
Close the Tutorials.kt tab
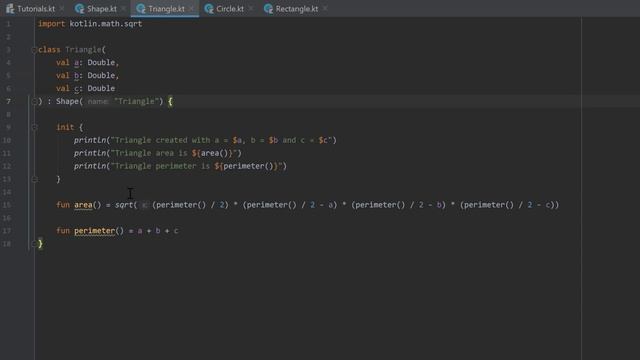pos(62,9)
